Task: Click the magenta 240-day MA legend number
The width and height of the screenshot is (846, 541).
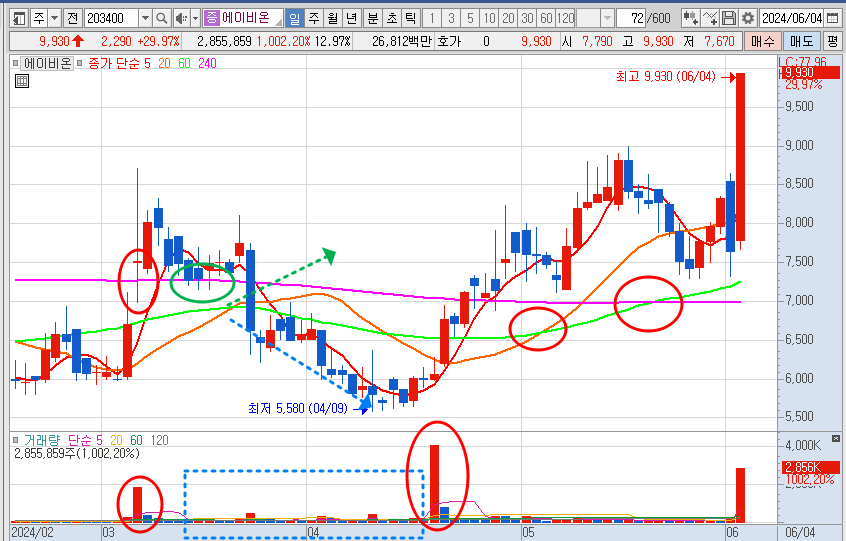Action: (x=207, y=63)
